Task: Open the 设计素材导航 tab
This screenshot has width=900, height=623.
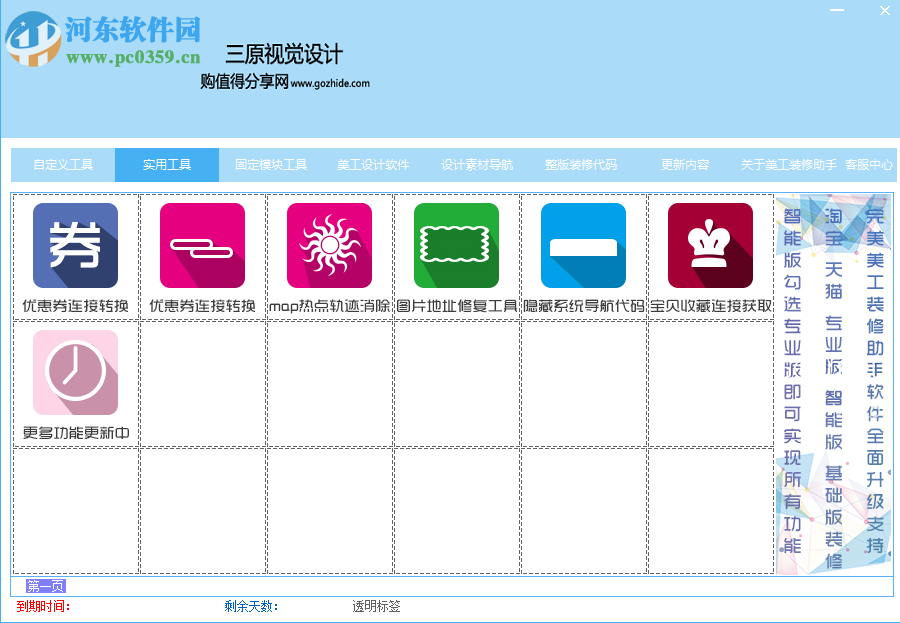Action: 477,165
